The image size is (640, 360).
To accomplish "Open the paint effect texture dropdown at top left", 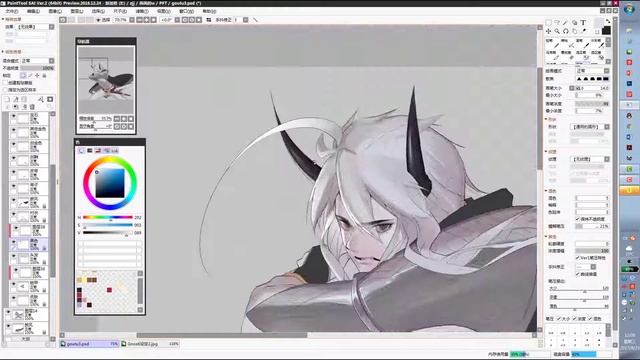I will 35,27.
